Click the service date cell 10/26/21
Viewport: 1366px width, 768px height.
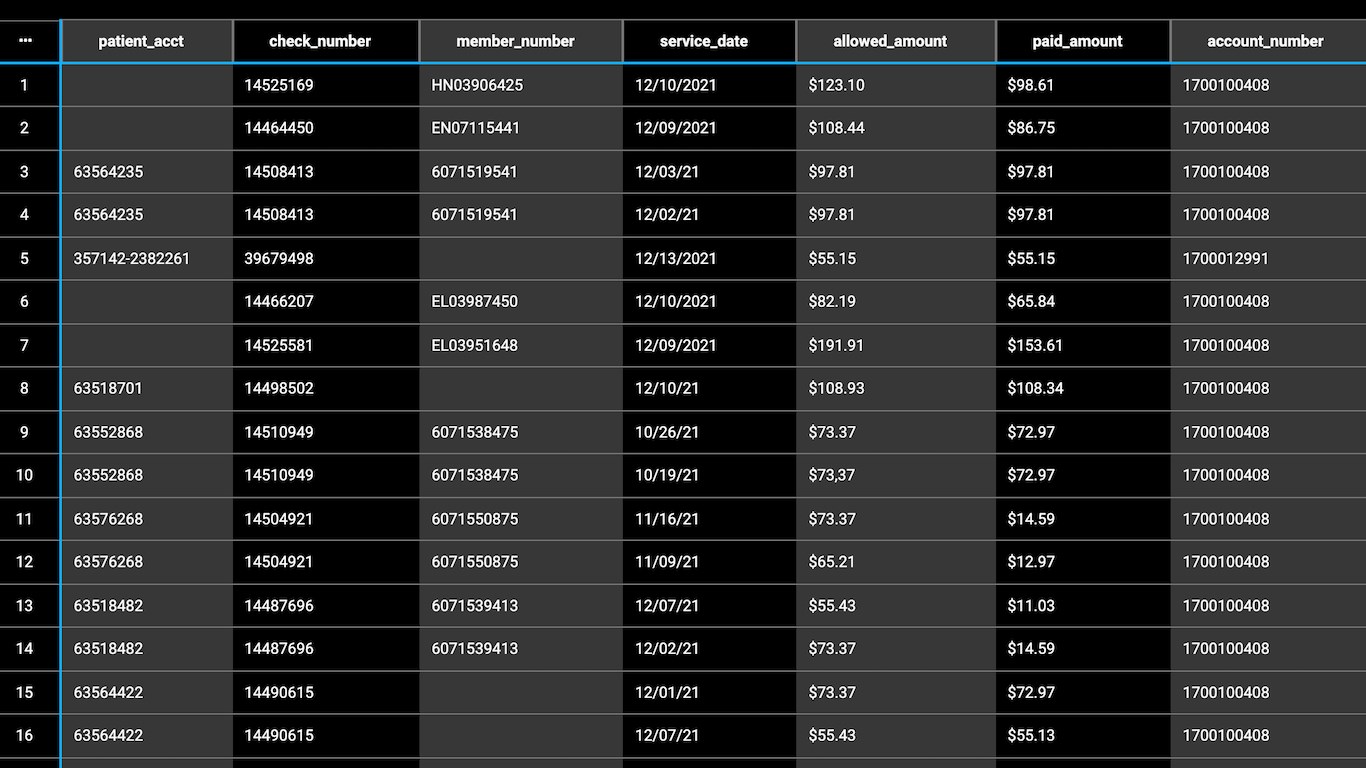click(x=667, y=432)
